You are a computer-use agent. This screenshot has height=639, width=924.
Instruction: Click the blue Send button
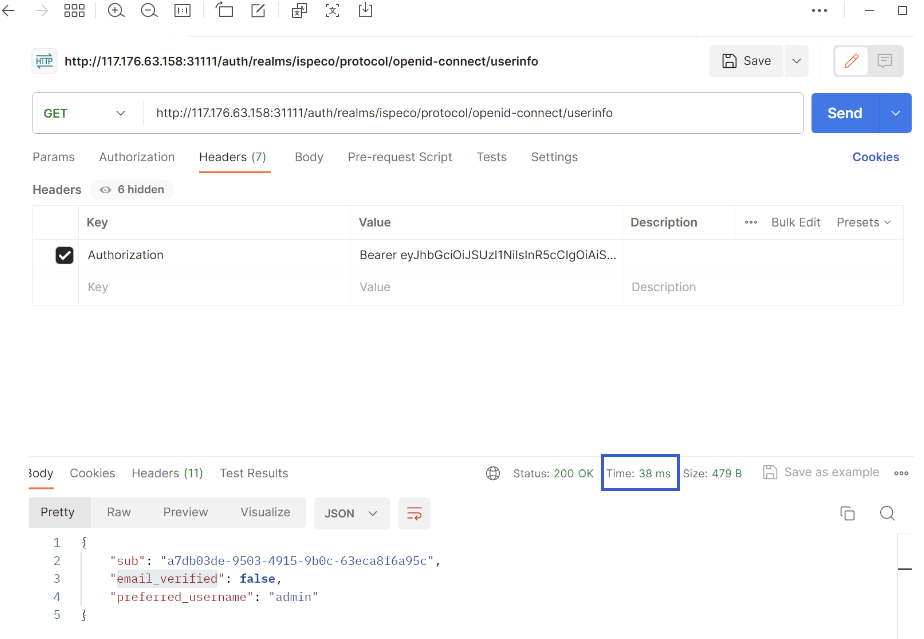844,113
